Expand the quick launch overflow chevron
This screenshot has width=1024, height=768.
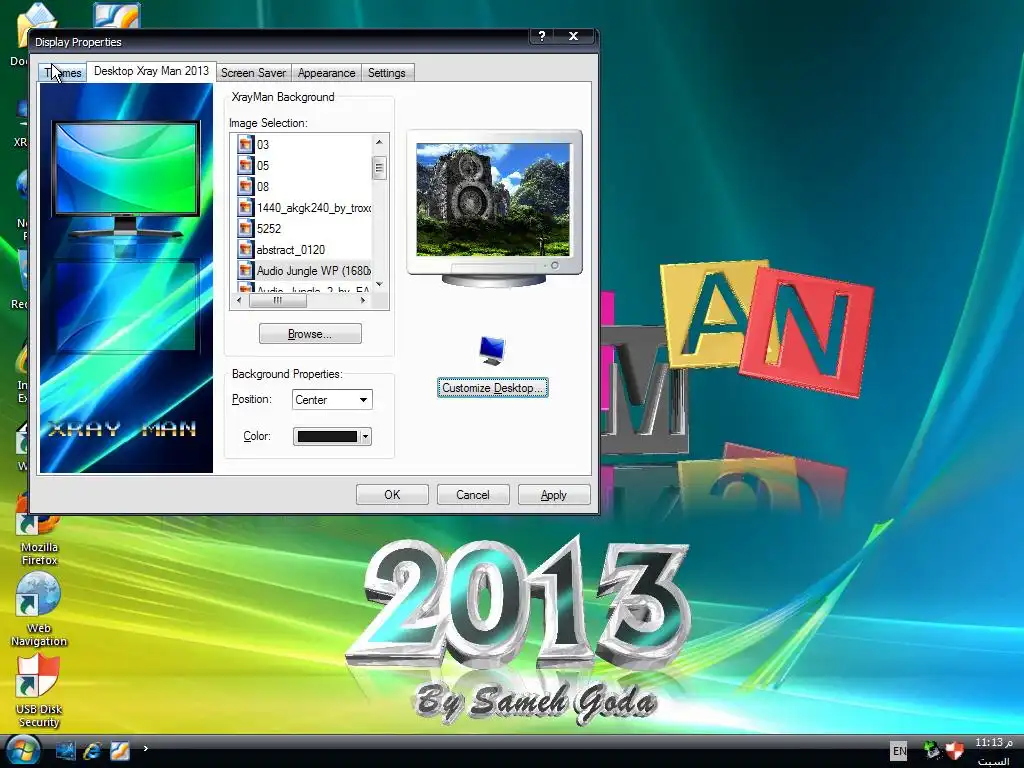pyautogui.click(x=146, y=748)
